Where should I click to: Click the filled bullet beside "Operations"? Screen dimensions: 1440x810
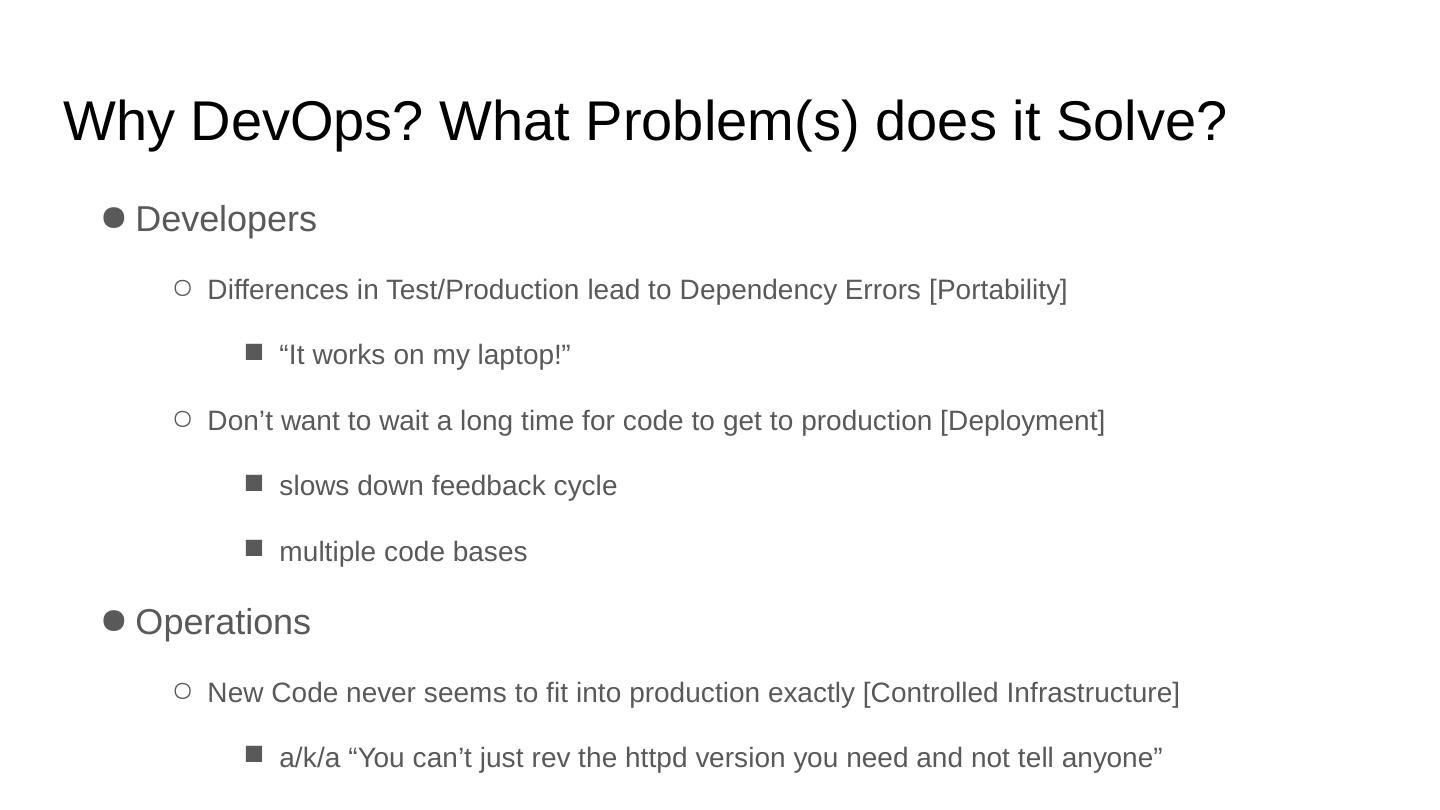[x=114, y=621]
